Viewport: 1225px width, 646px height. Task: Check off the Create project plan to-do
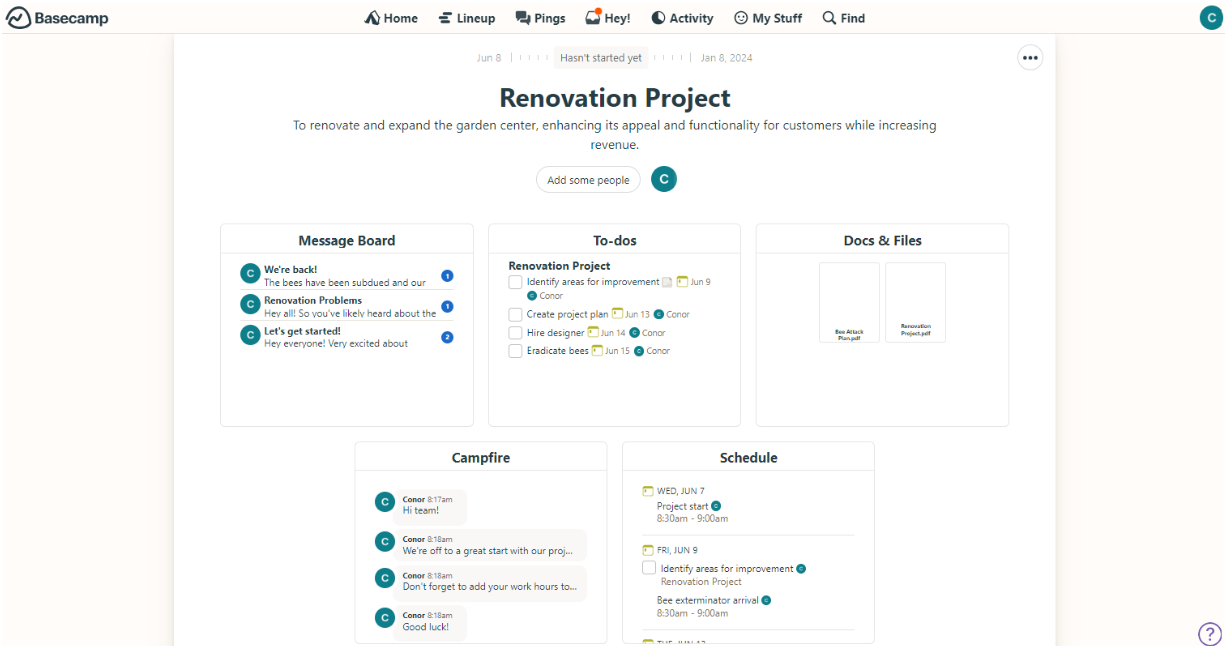(515, 315)
